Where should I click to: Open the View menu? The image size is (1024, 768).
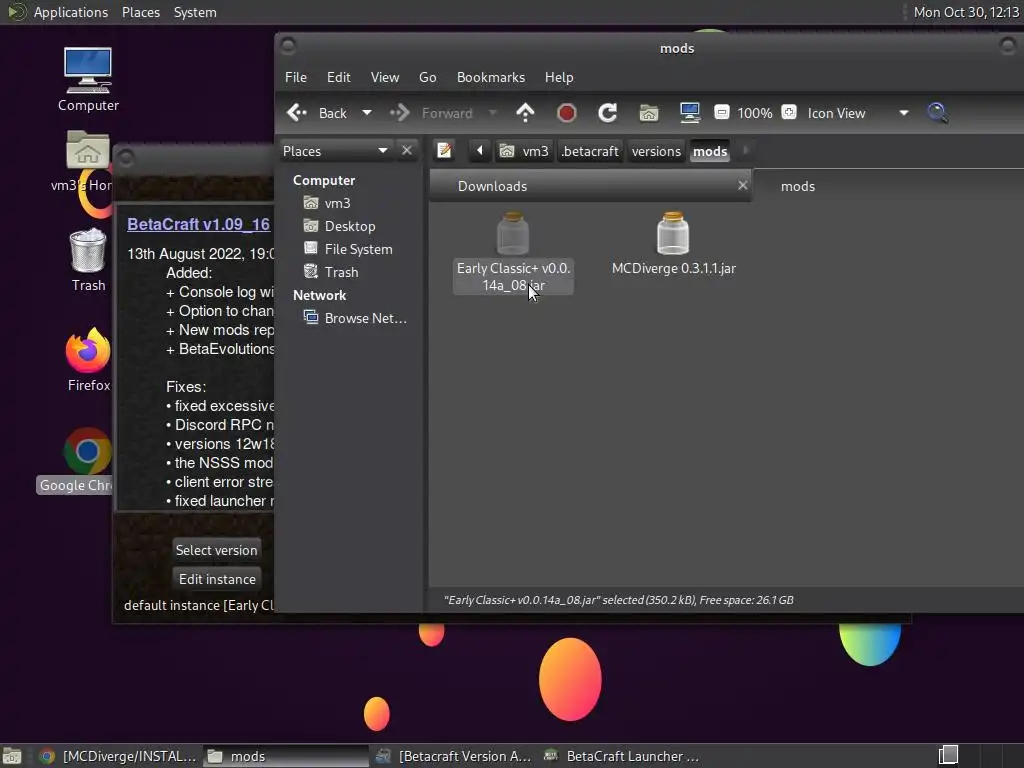coord(385,77)
